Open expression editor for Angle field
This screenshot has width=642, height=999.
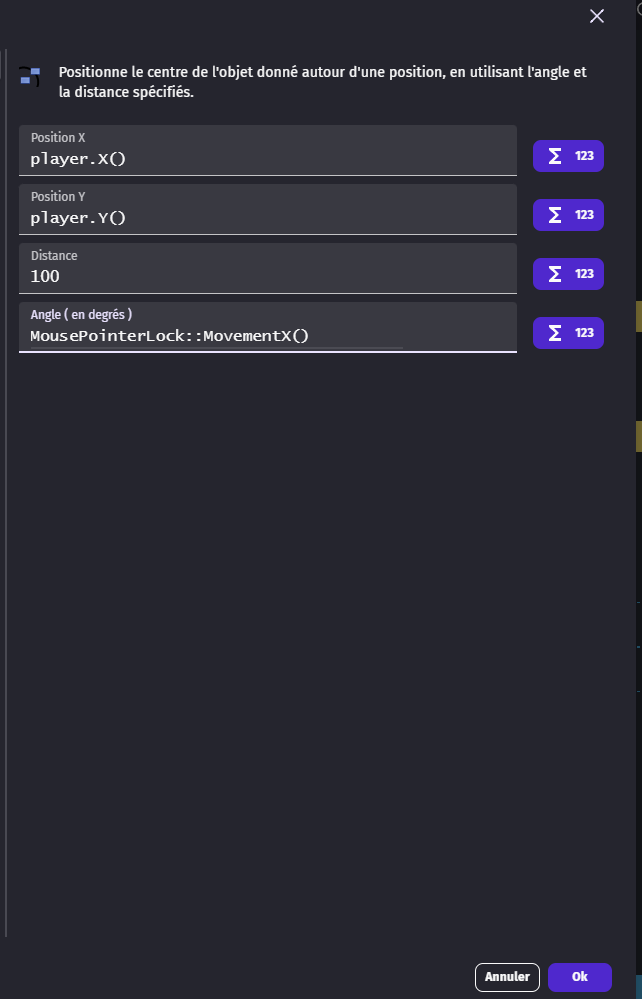pyautogui.click(x=568, y=333)
